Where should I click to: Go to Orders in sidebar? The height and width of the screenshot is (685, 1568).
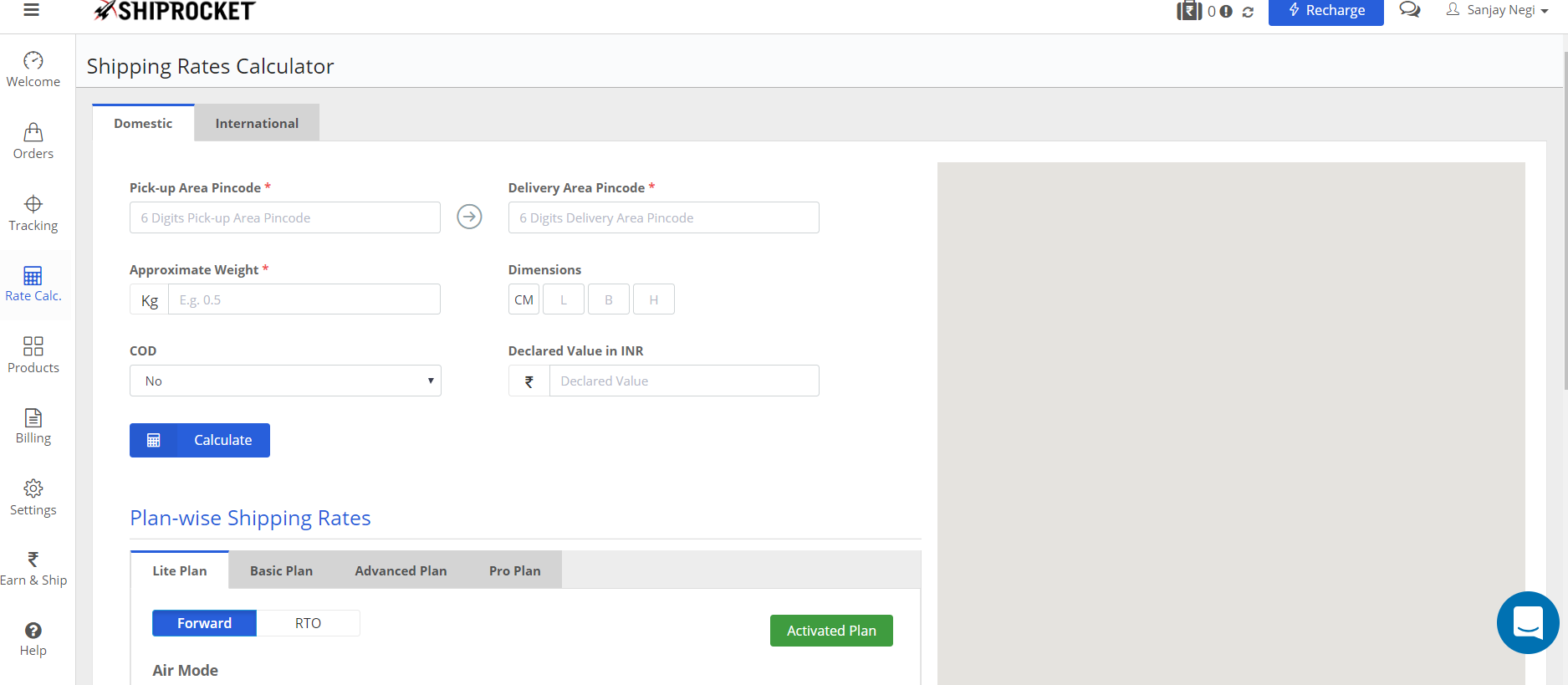click(x=33, y=141)
